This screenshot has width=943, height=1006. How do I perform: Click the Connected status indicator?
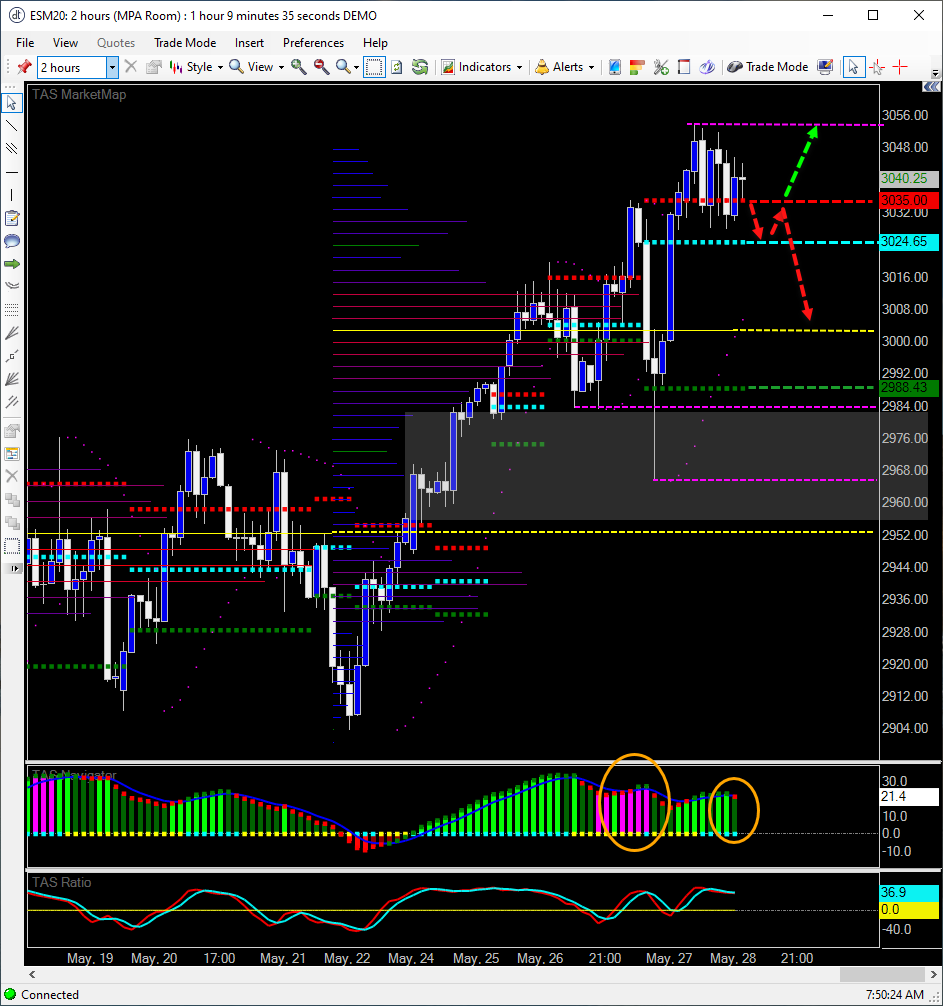(50, 995)
